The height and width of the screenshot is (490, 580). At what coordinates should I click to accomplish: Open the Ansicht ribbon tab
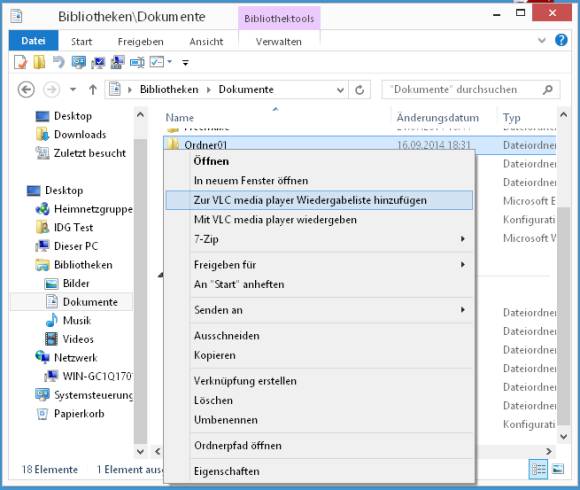[x=206, y=41]
